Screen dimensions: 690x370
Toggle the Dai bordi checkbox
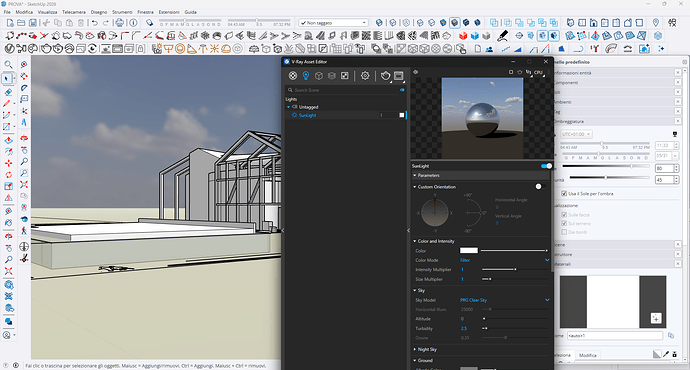tap(564, 232)
